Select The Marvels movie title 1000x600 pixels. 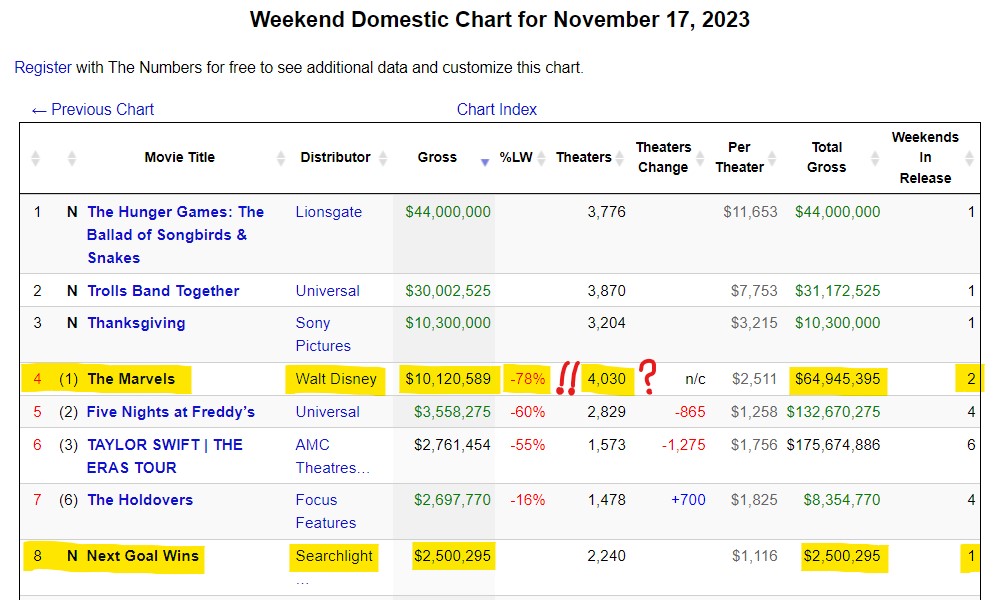pos(131,379)
